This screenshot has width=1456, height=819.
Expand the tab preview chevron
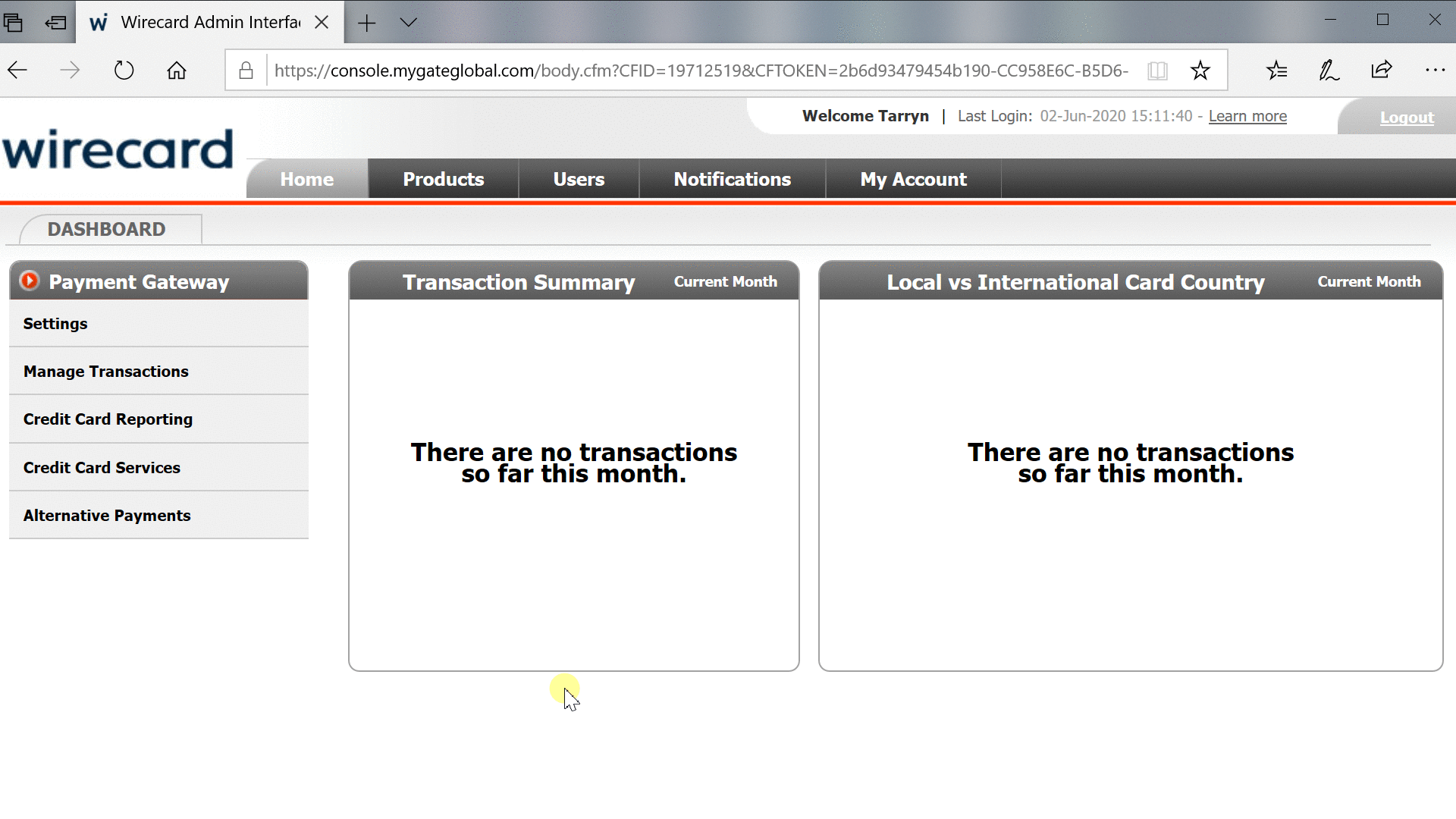tap(408, 23)
